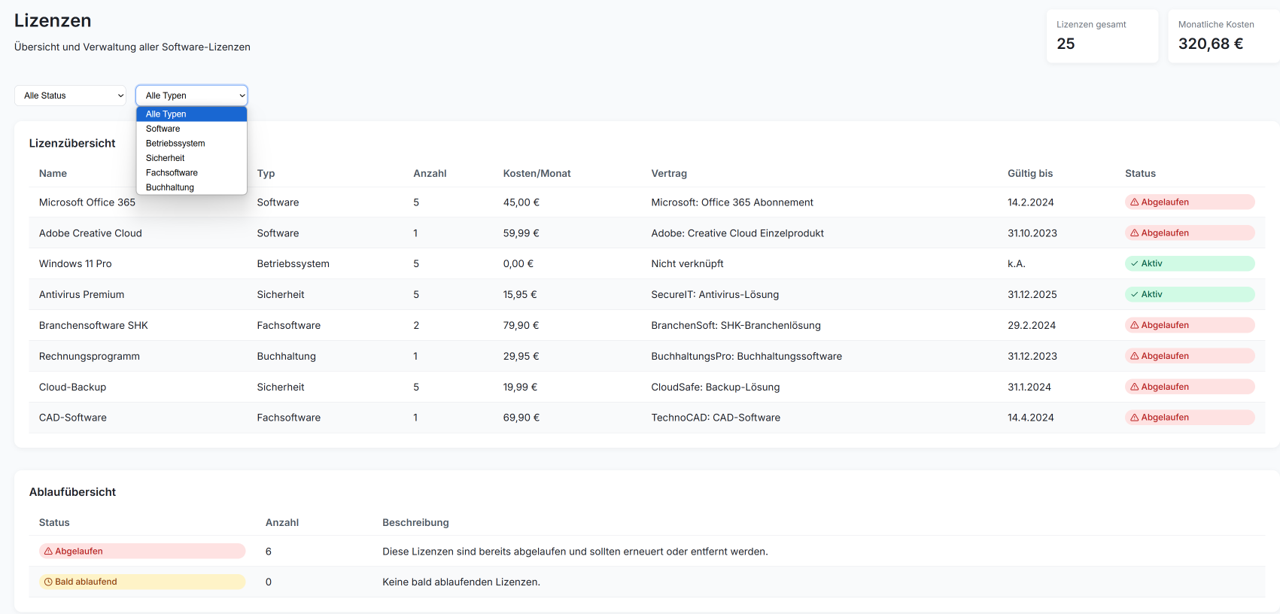Click warning icon in Ablaufübersicht 'Abgelaufen' badge
Screen dimensions: 1280x614
48,551
